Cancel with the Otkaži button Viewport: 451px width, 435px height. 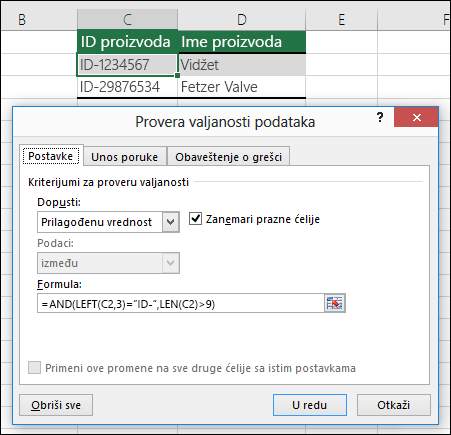click(x=394, y=405)
